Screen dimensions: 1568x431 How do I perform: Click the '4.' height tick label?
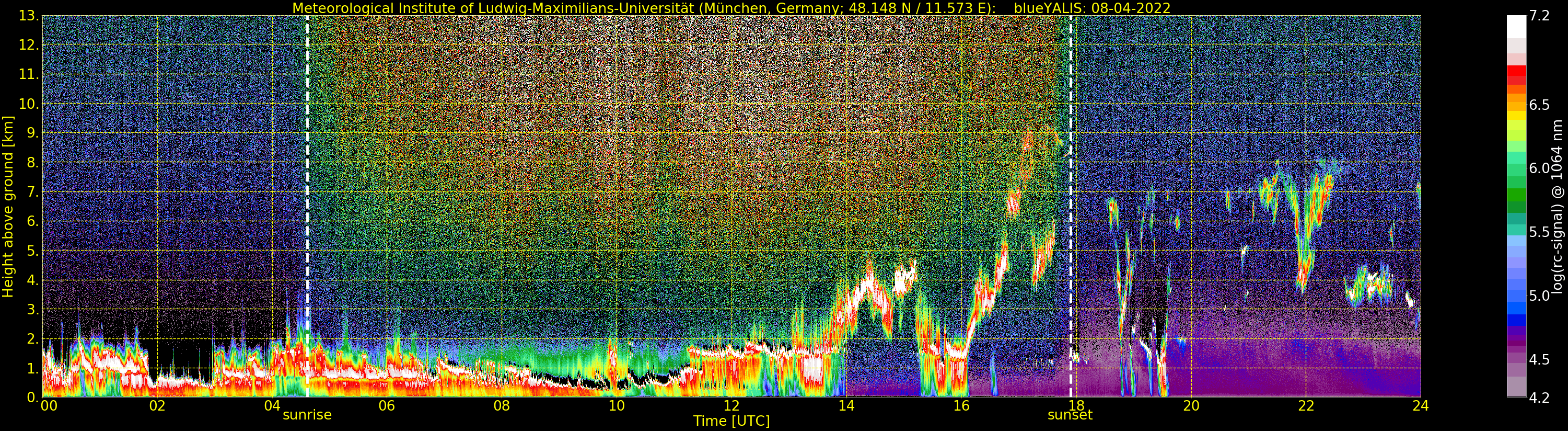pyautogui.click(x=33, y=280)
